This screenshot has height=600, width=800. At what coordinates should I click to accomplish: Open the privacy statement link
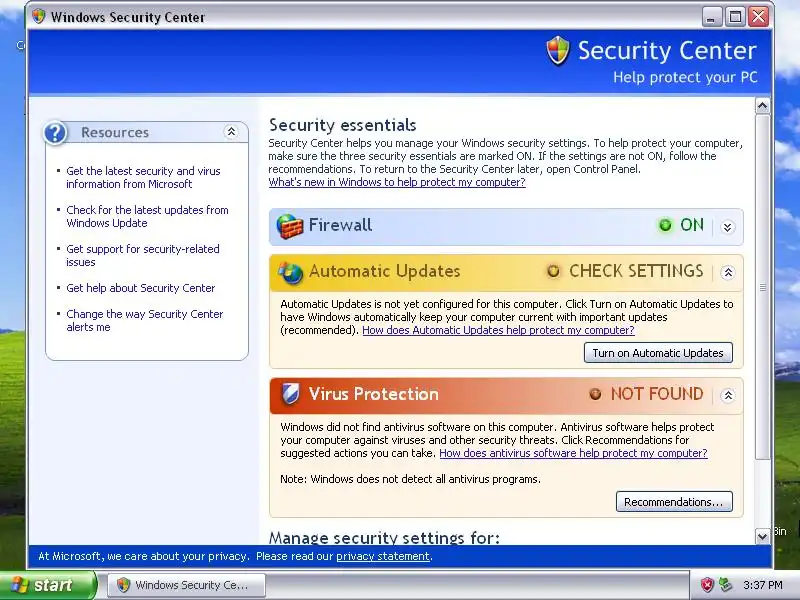pyautogui.click(x=383, y=556)
